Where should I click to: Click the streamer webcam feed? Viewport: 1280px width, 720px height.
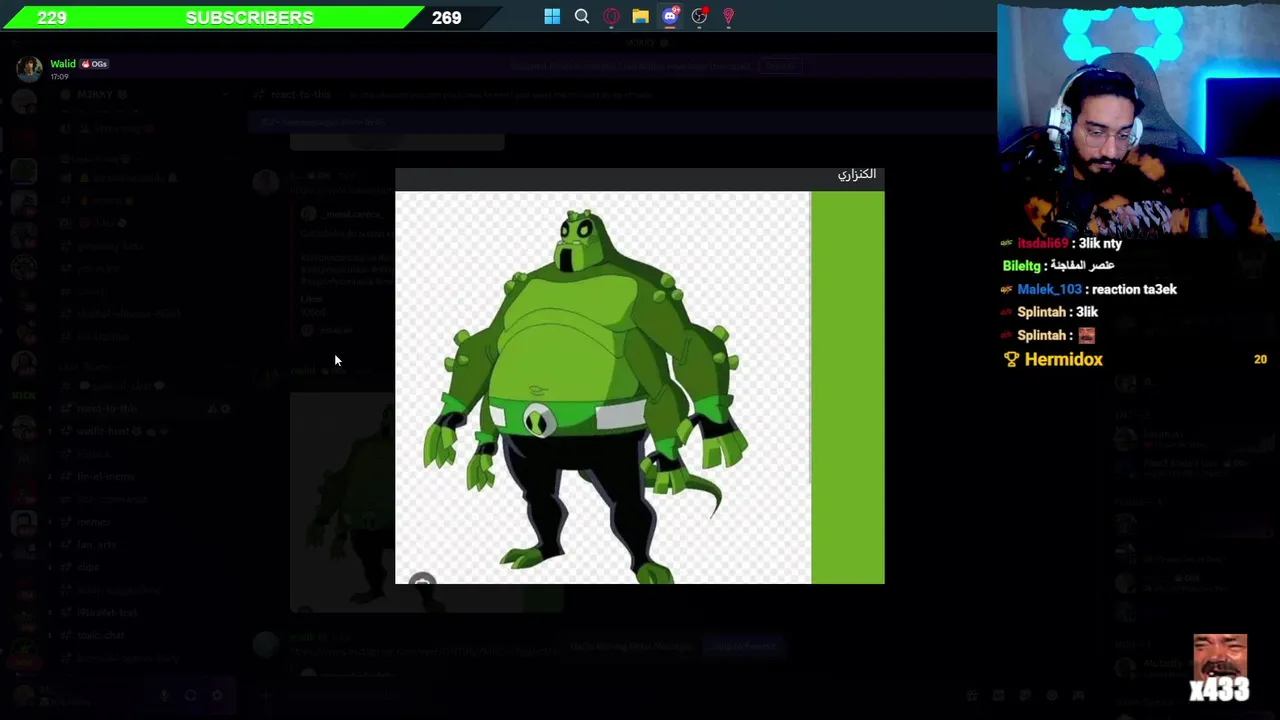point(1138,120)
